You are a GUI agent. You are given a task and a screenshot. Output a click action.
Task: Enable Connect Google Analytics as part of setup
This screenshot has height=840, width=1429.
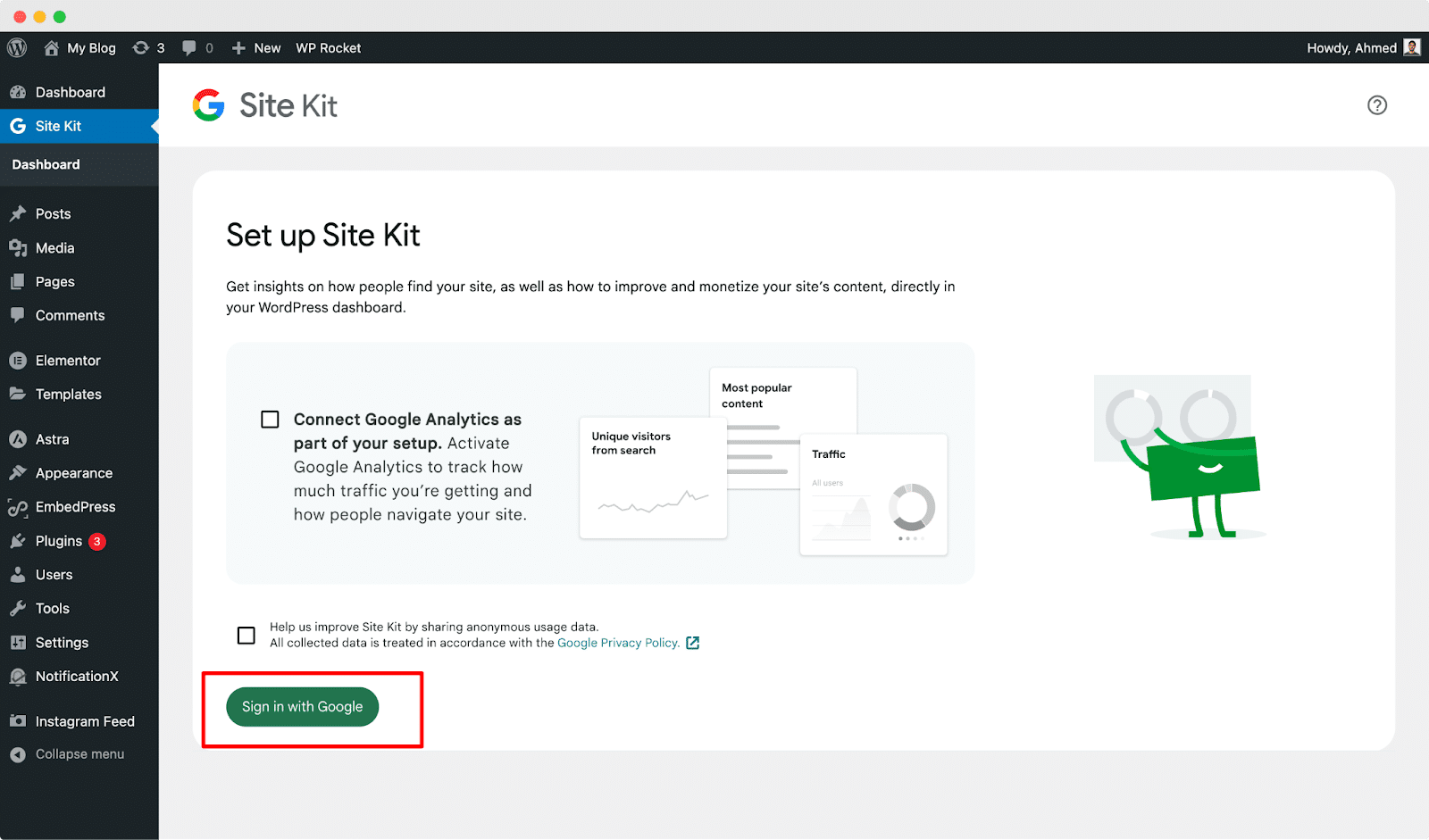click(270, 418)
